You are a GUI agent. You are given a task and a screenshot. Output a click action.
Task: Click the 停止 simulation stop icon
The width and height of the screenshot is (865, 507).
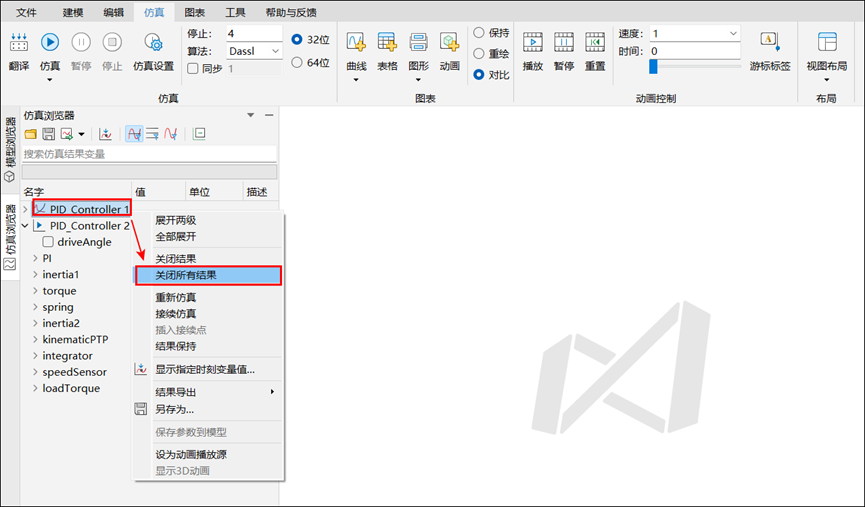point(112,42)
